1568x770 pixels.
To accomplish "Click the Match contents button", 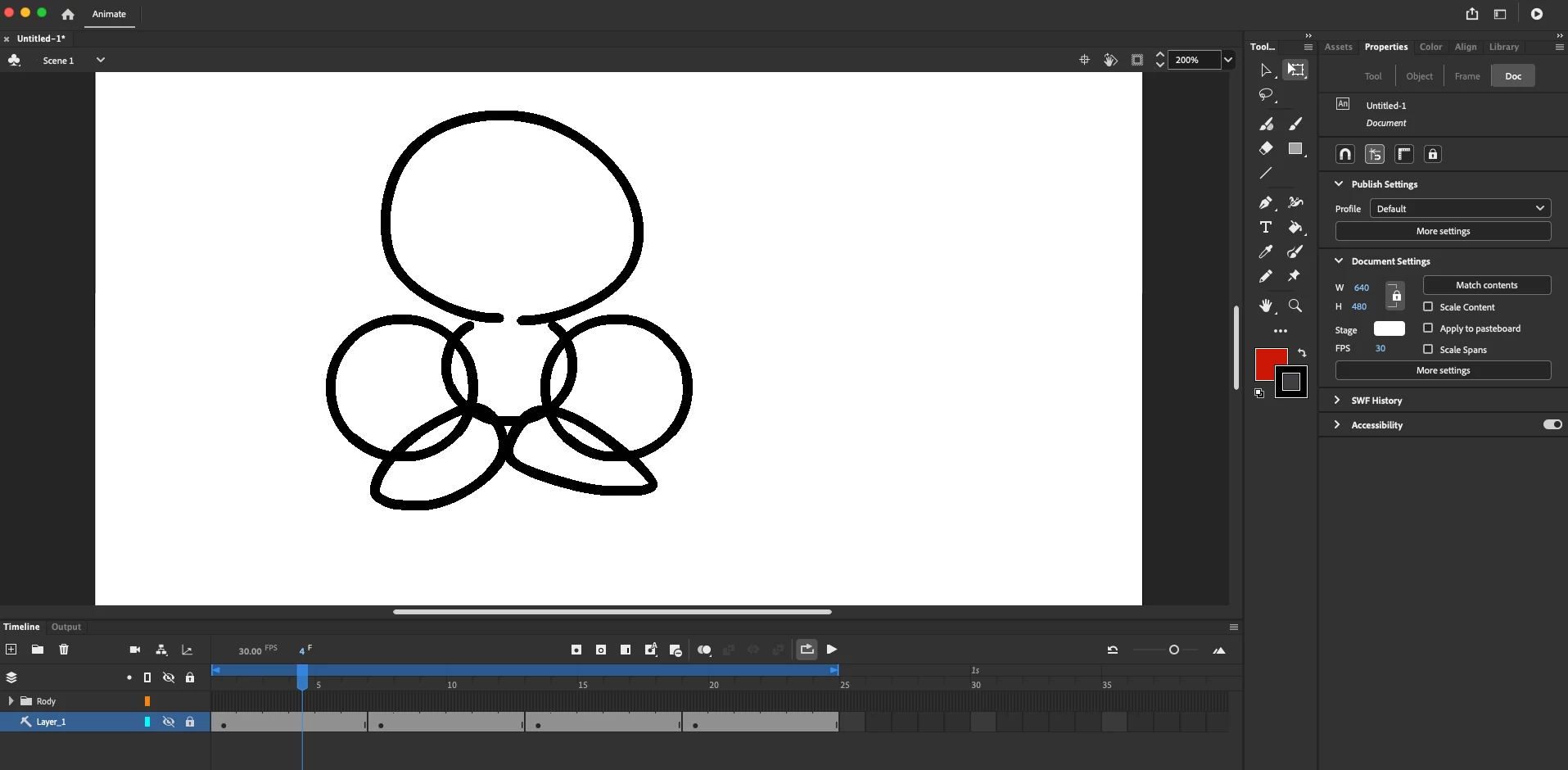I will click(x=1487, y=285).
